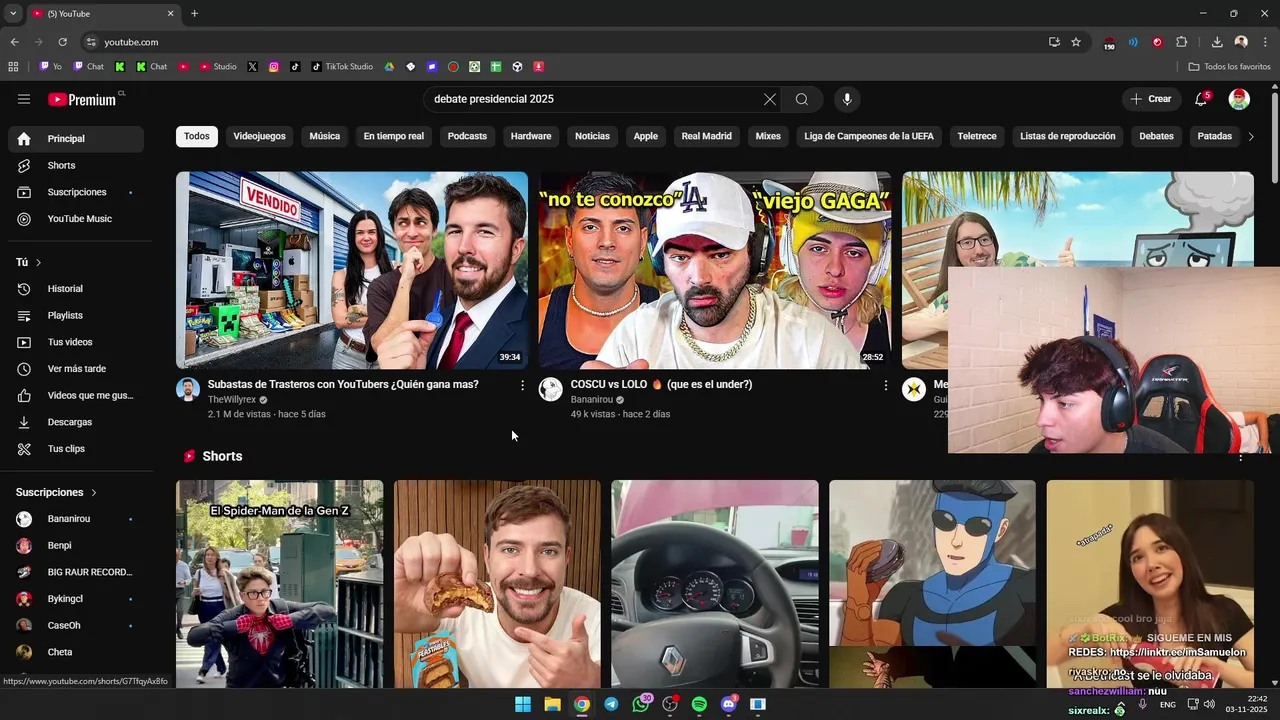
Task: Open TikTok Studio bookmark
Action: click(342, 67)
